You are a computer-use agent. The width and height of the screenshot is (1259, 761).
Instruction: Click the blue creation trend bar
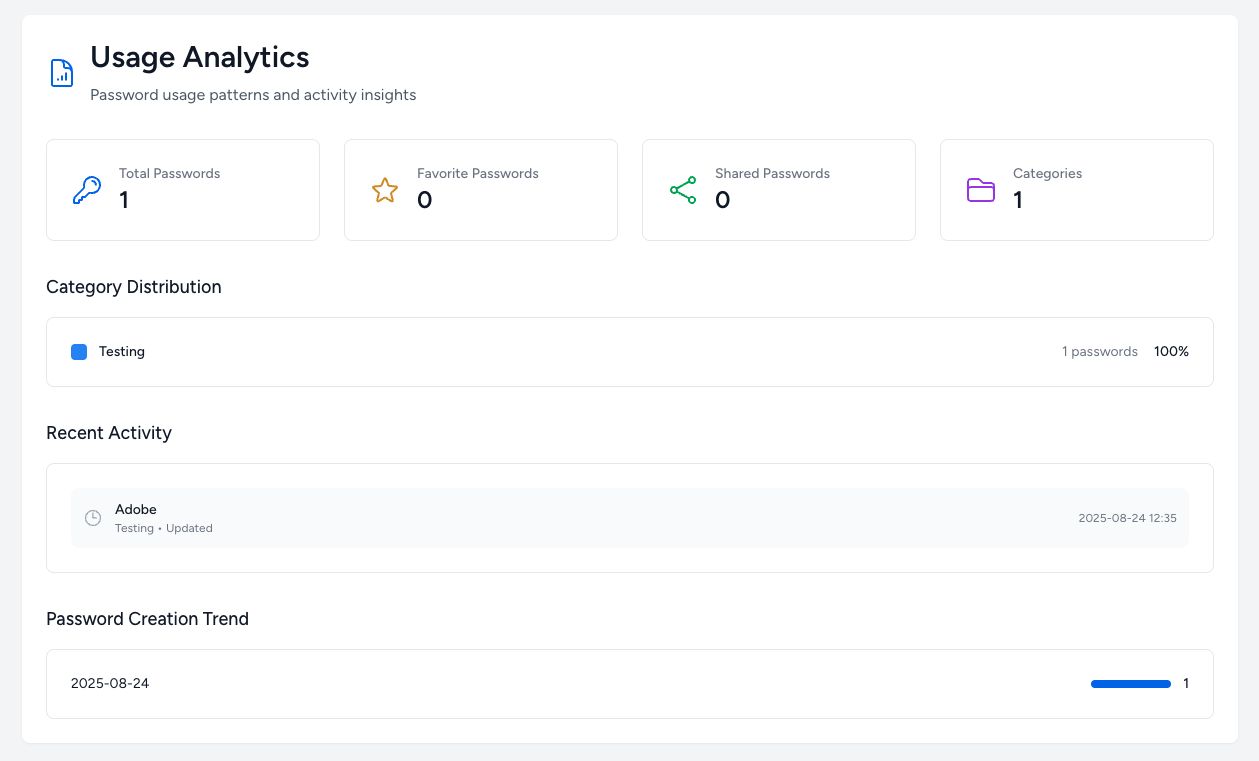click(x=1130, y=684)
